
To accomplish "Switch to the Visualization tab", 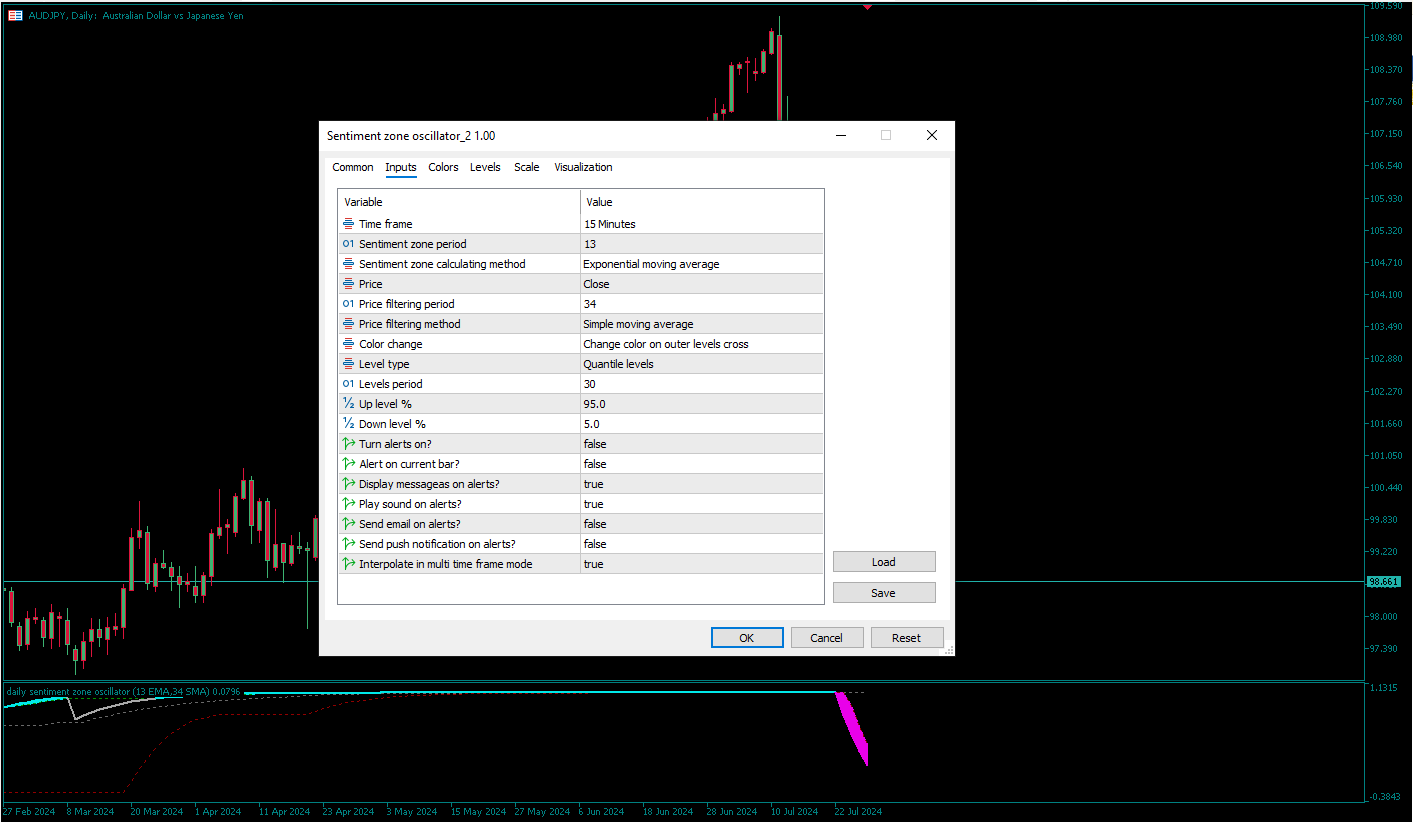I will (583, 167).
